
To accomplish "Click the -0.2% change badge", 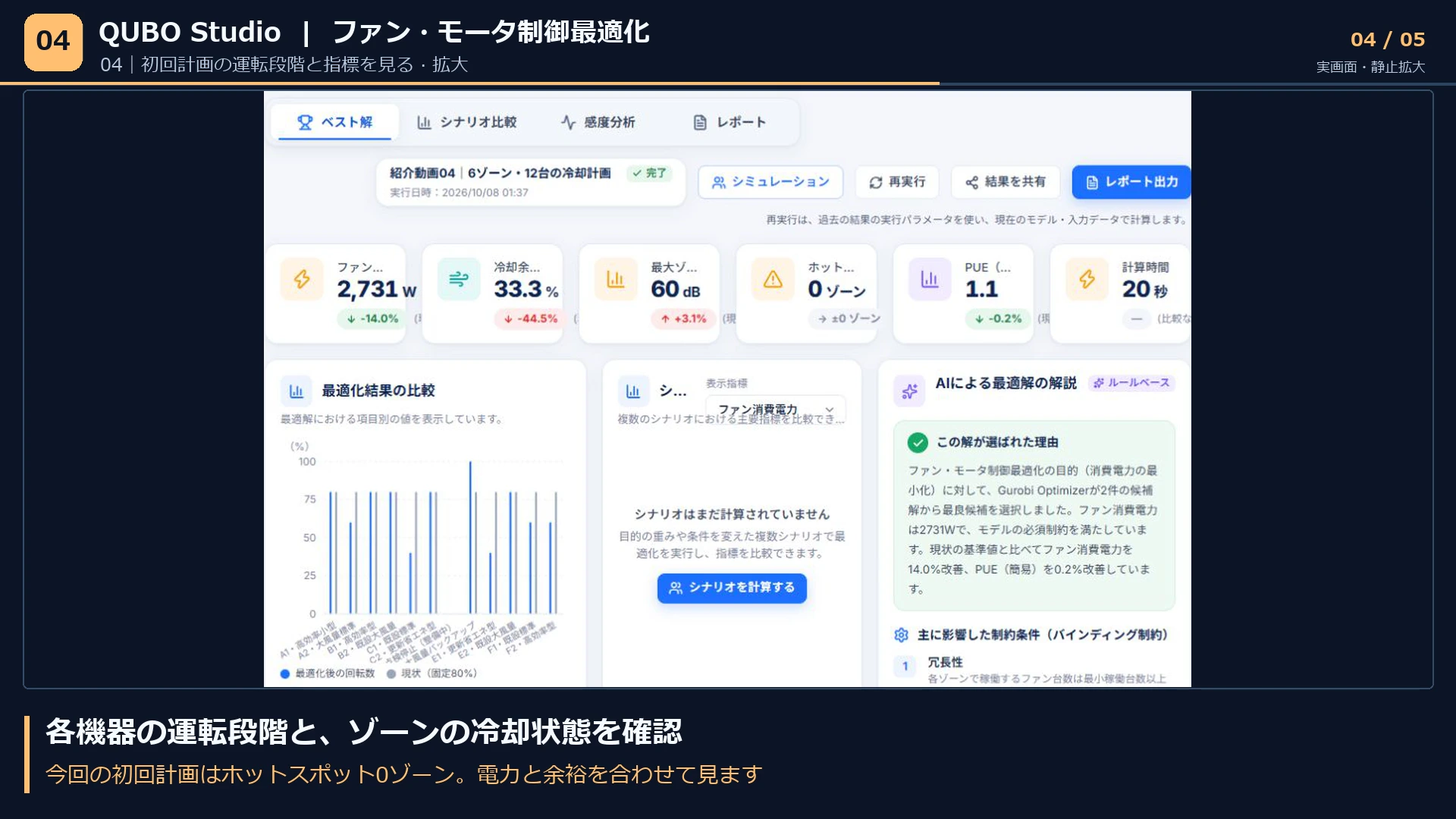I will (999, 318).
